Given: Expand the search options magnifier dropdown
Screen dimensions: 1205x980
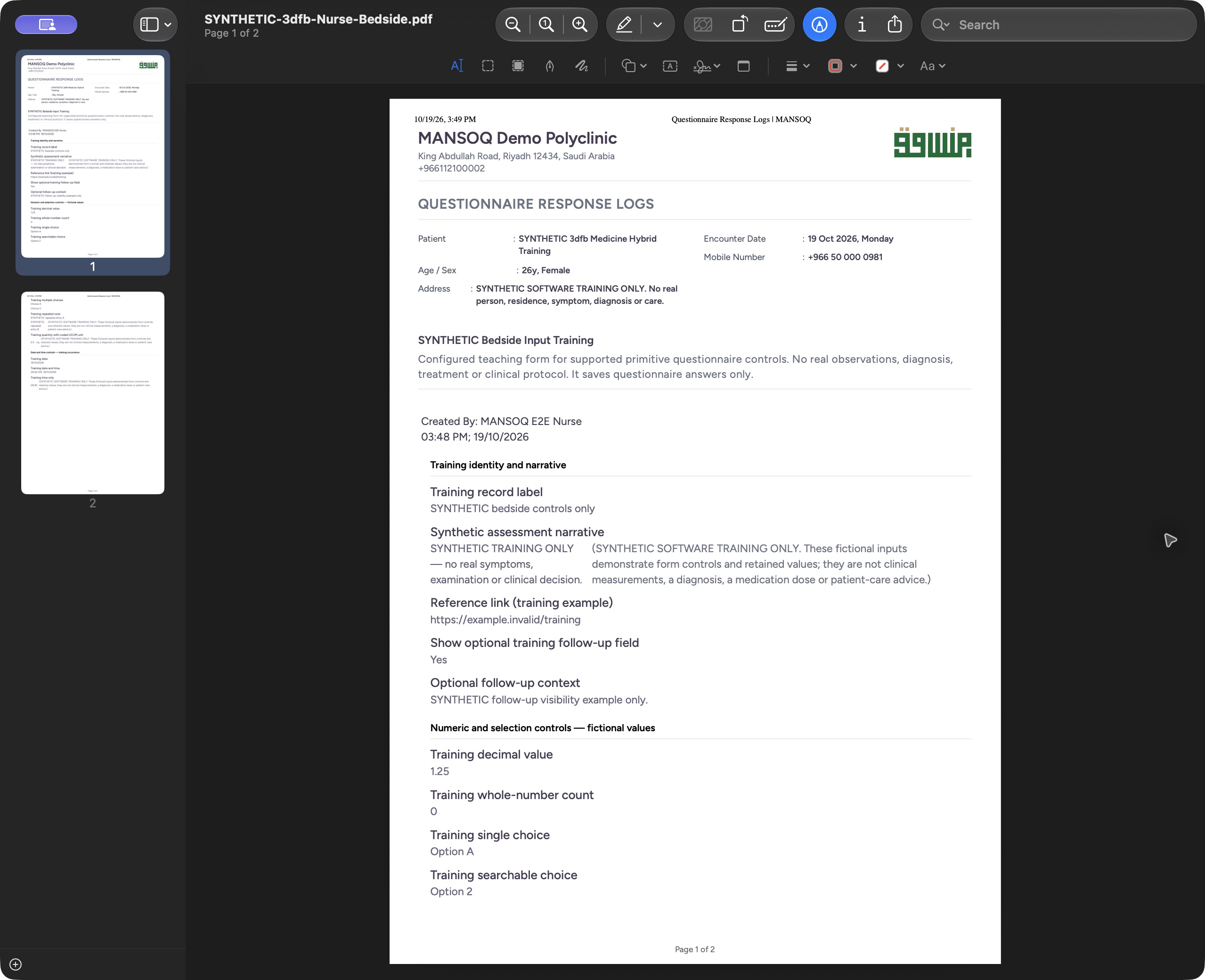Looking at the screenshot, I should pos(941,25).
